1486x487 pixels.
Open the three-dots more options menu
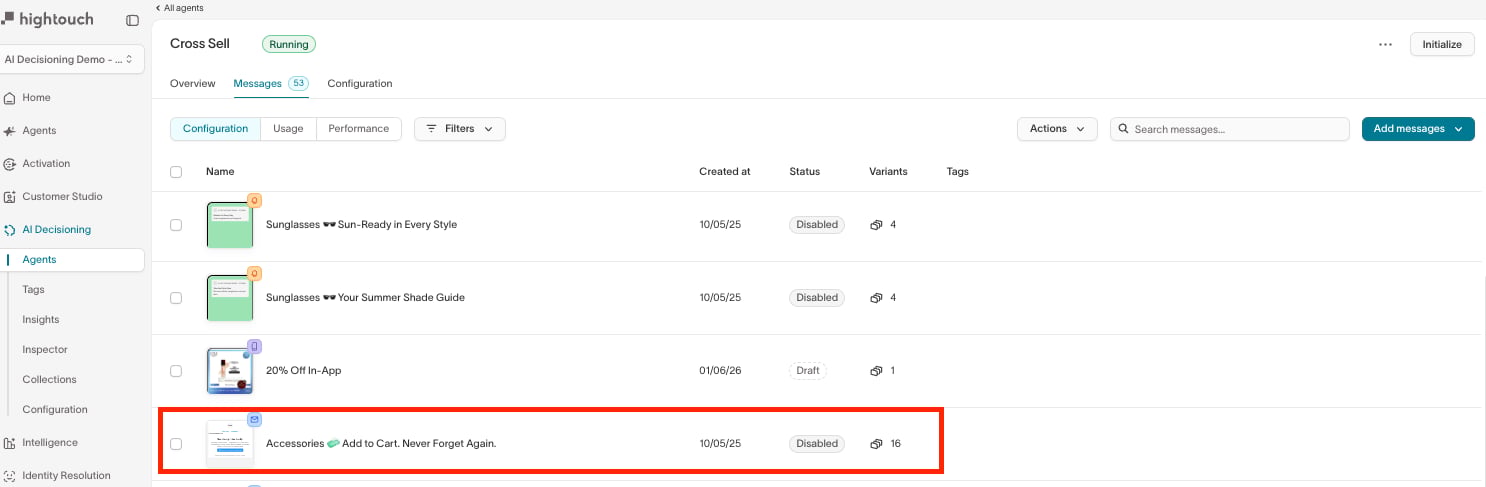point(1385,45)
